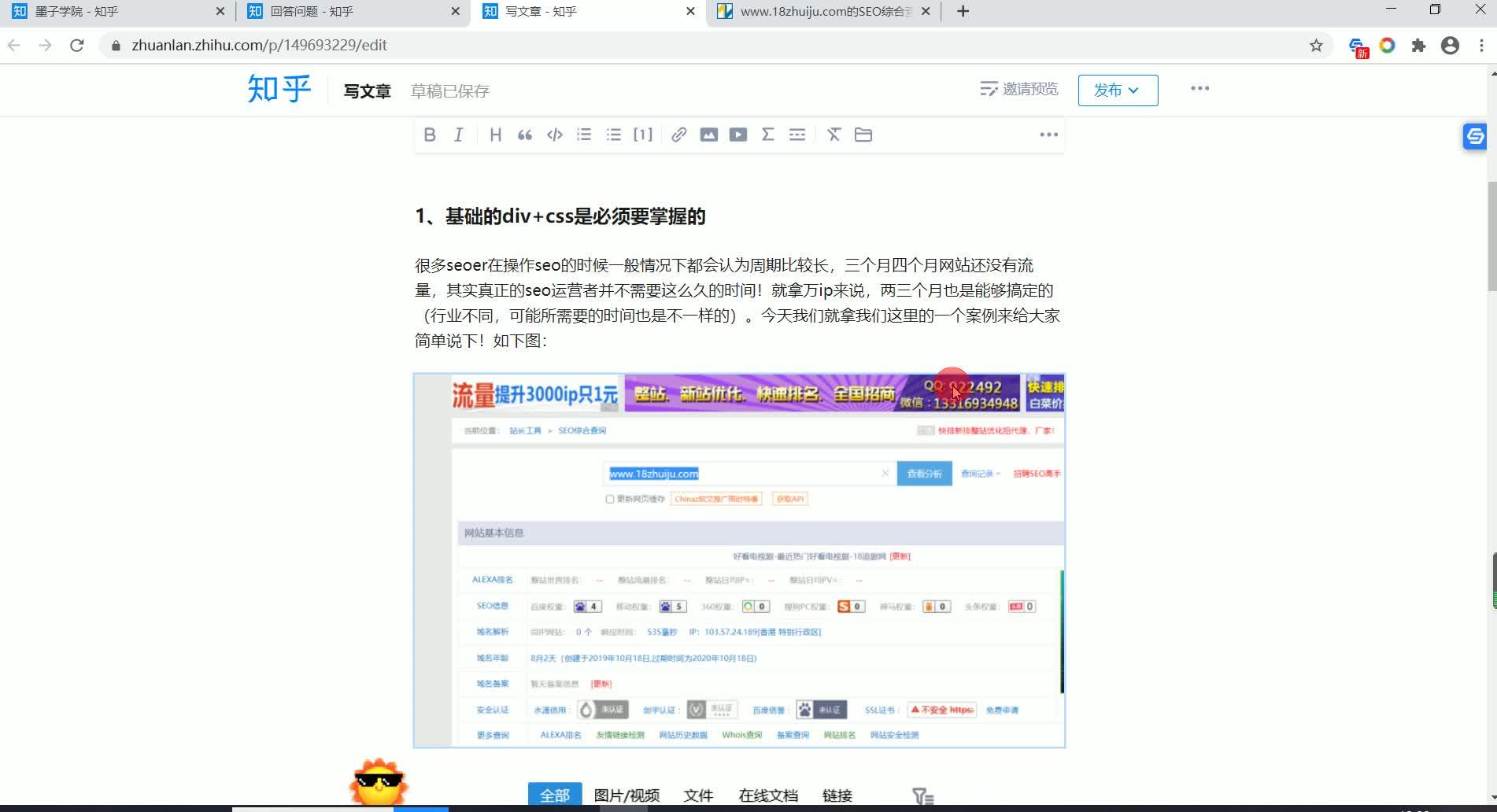Click the red-badged extension icon
Viewport: 1497px width, 812px height.
coord(1358,47)
